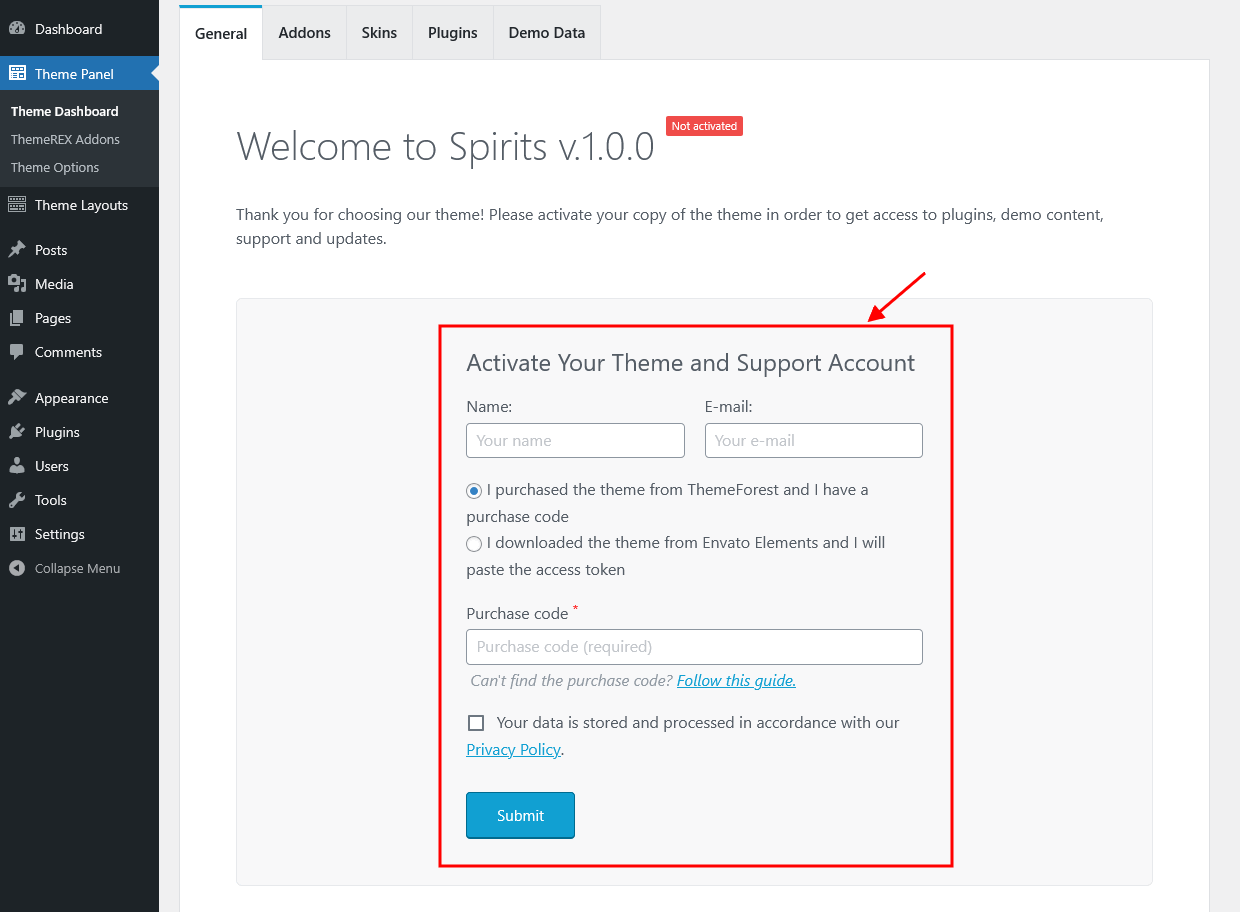Open Dashboard menu item
This screenshot has width=1240, height=912.
point(79,29)
